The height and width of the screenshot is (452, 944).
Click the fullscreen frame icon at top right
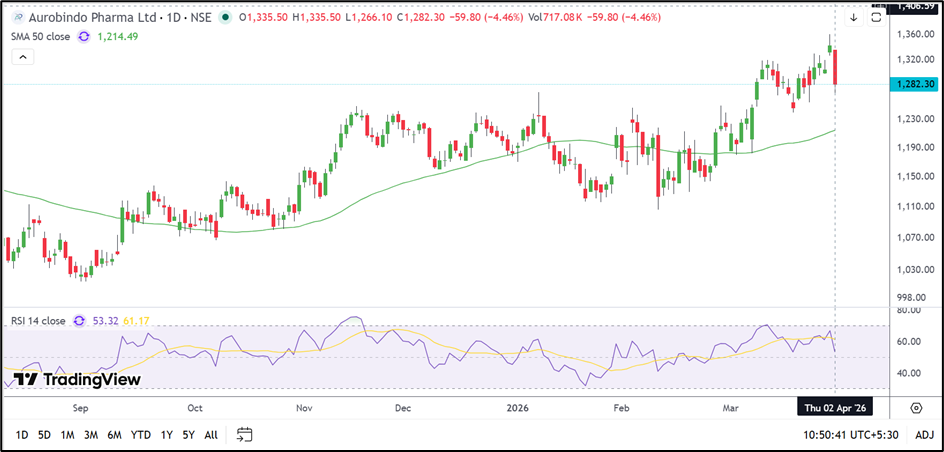point(876,18)
